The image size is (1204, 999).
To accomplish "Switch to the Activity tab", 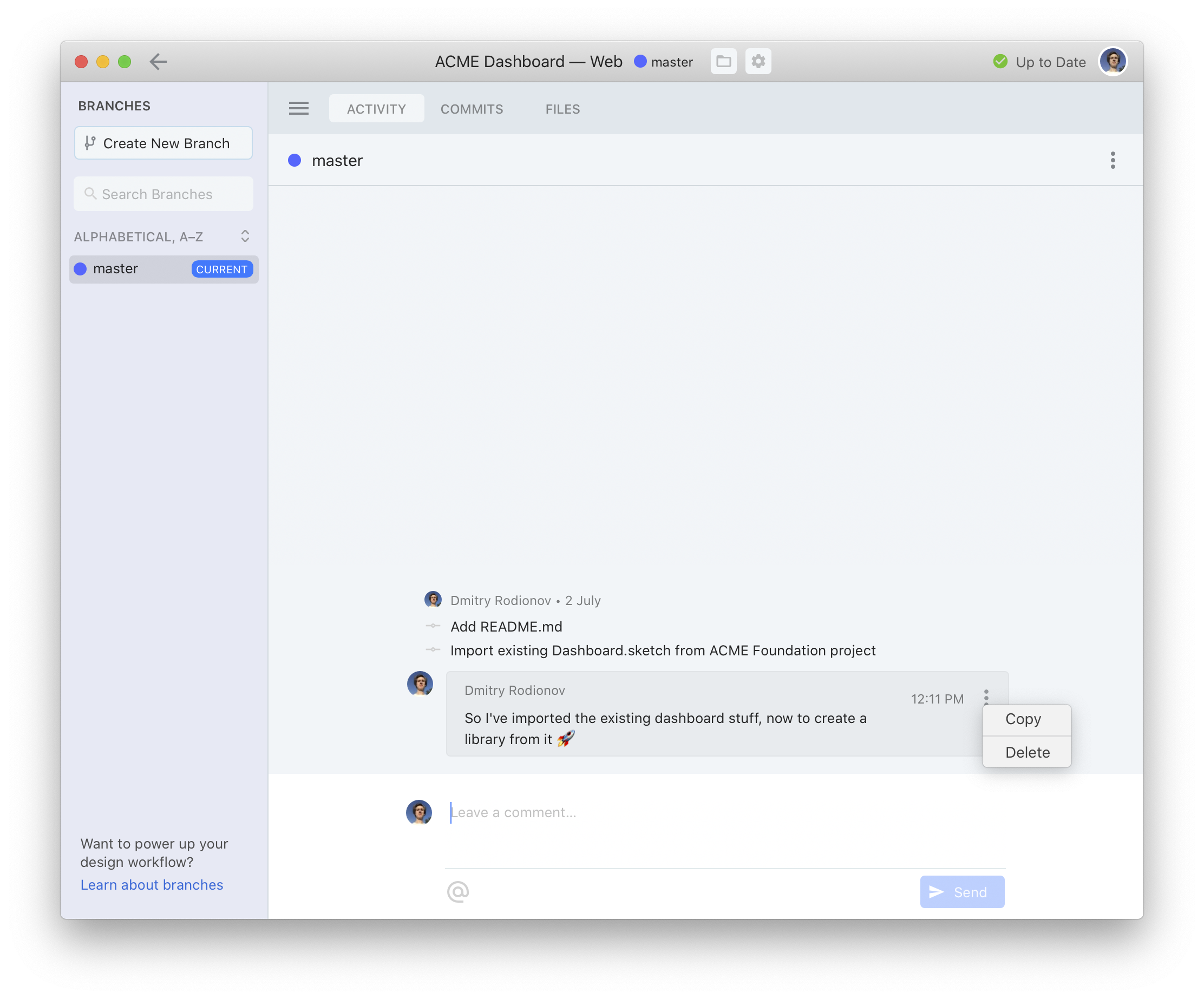I will [x=376, y=108].
